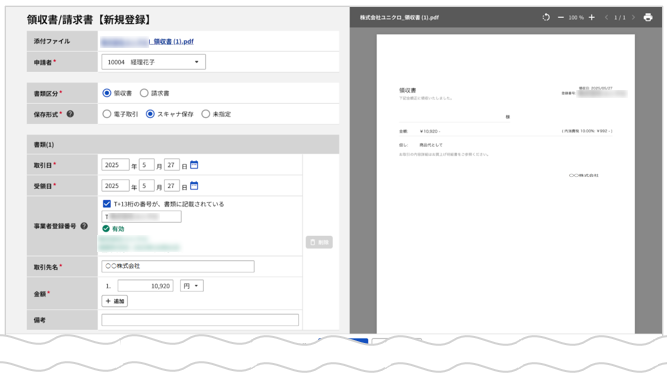Open calendar picker for 受領日
This screenshot has height=375, width=667.
point(194,186)
